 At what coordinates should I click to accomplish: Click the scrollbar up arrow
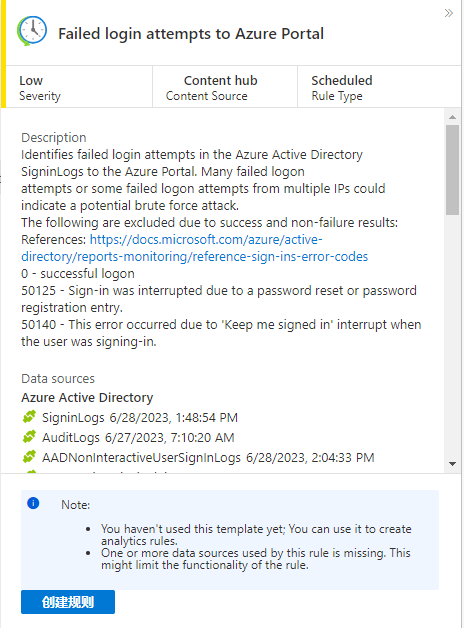pyautogui.click(x=452, y=117)
